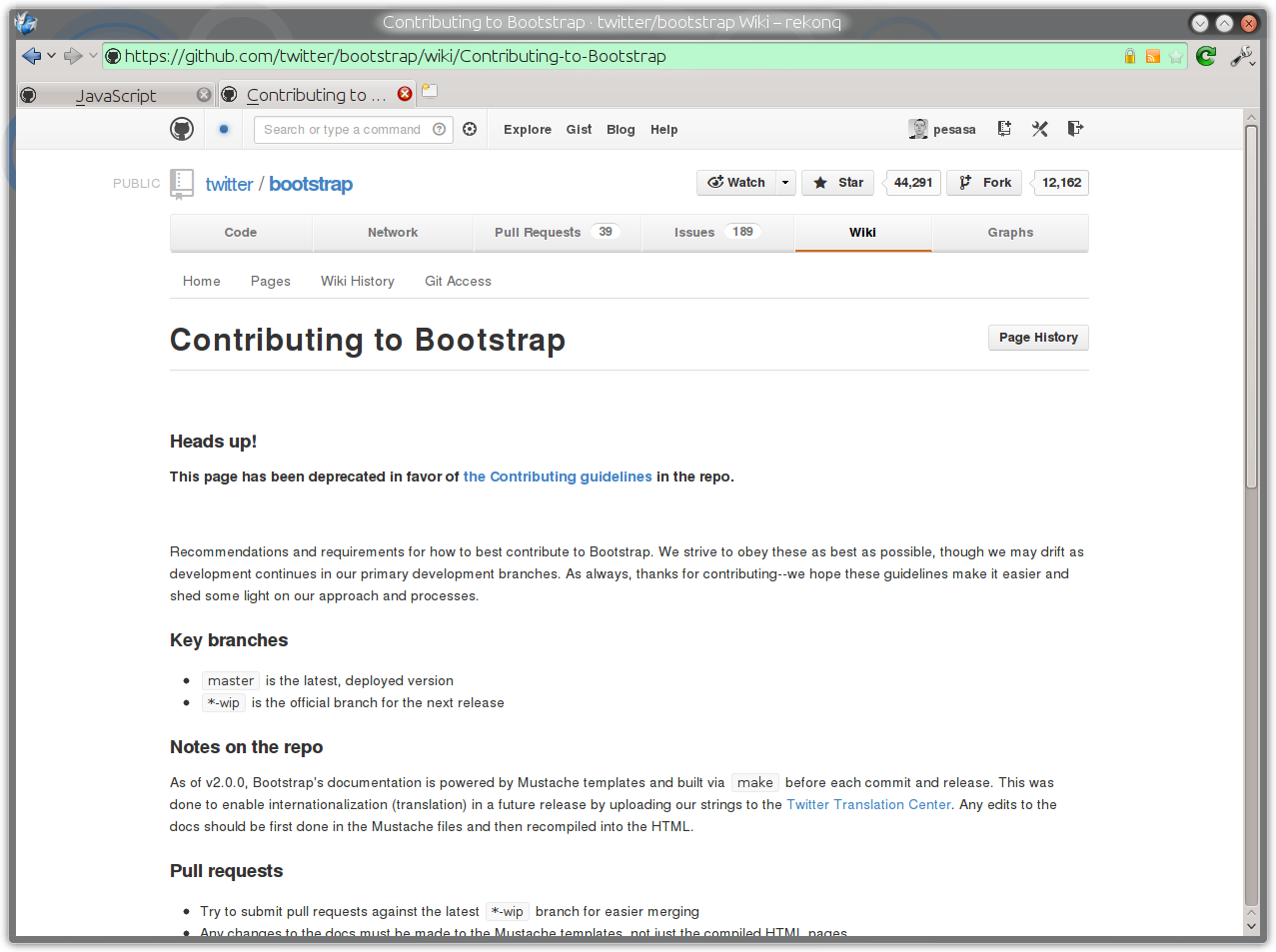Open the pesasa profile name link
The height and width of the screenshot is (952, 1276).
954,130
